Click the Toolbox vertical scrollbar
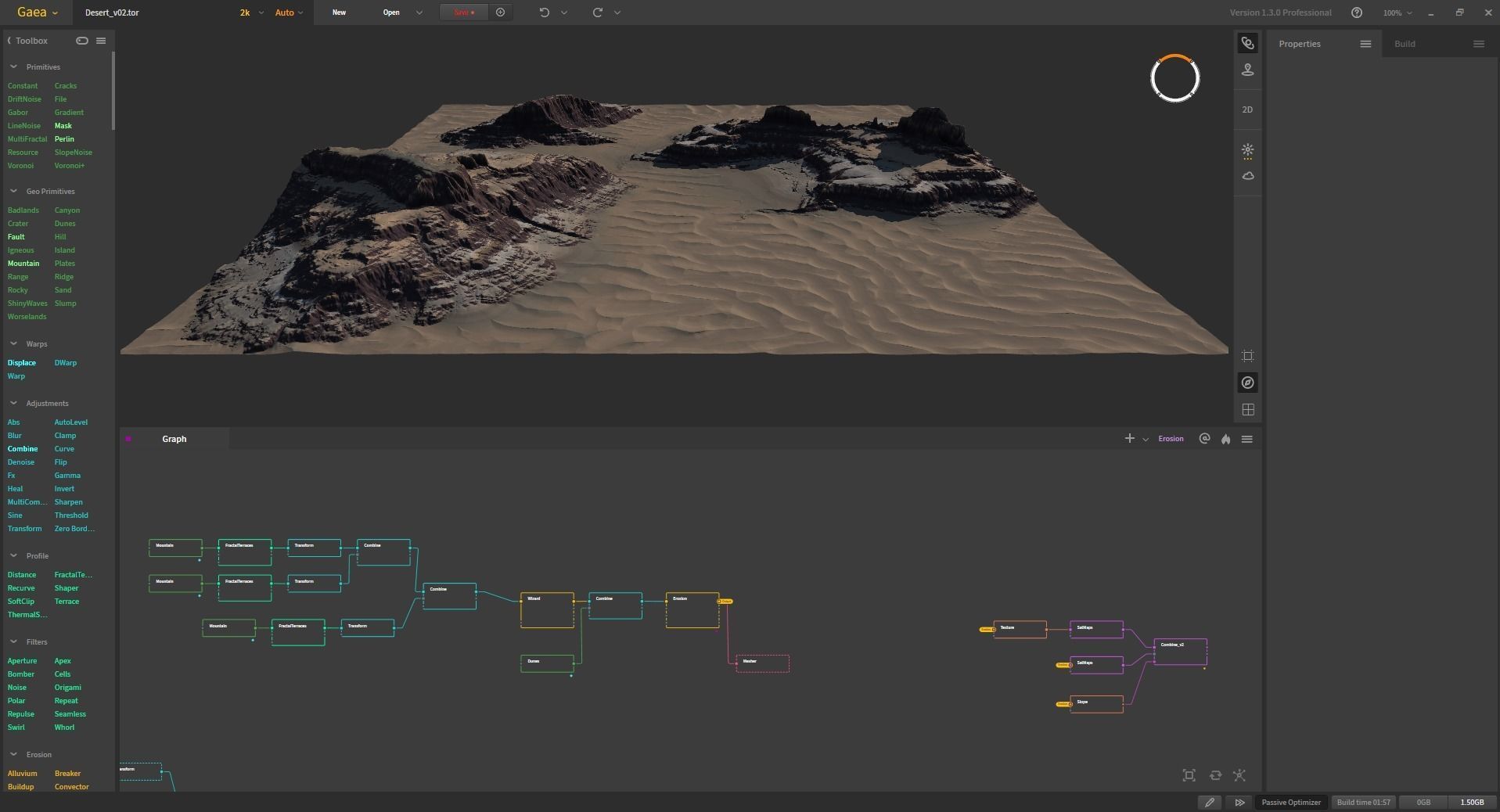 [113, 91]
